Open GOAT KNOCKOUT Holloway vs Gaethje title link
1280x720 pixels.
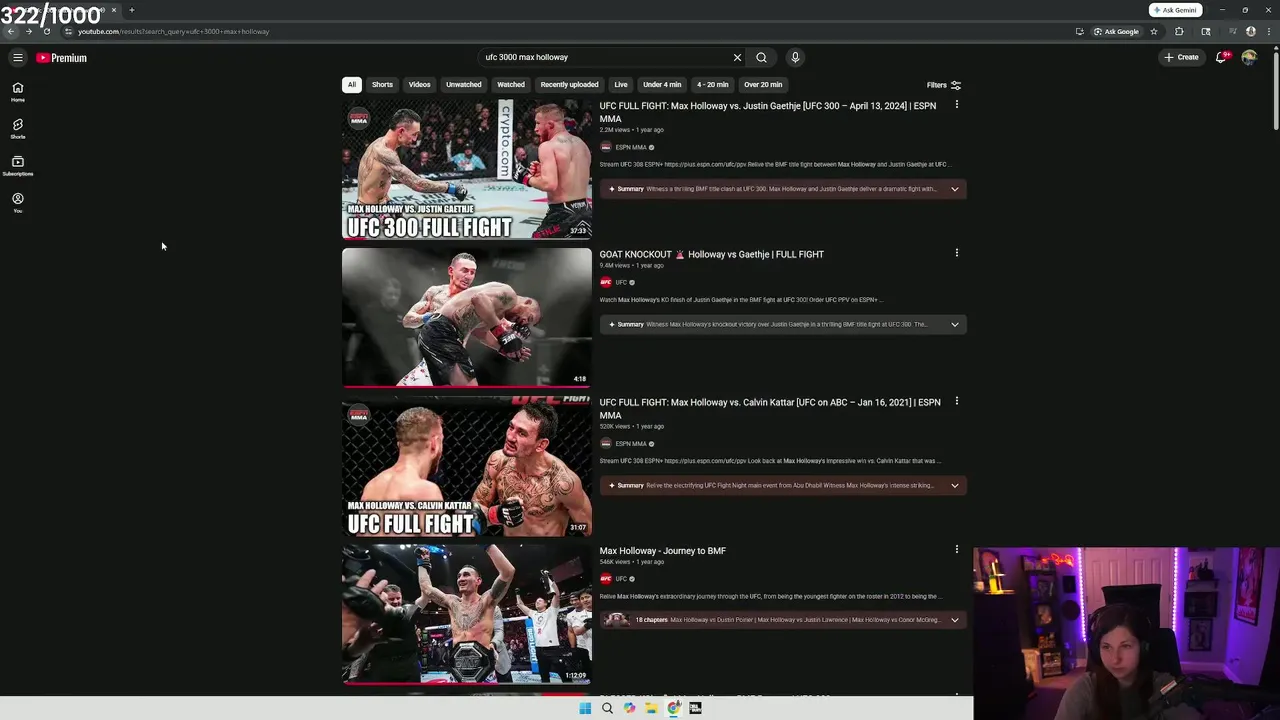coord(712,254)
